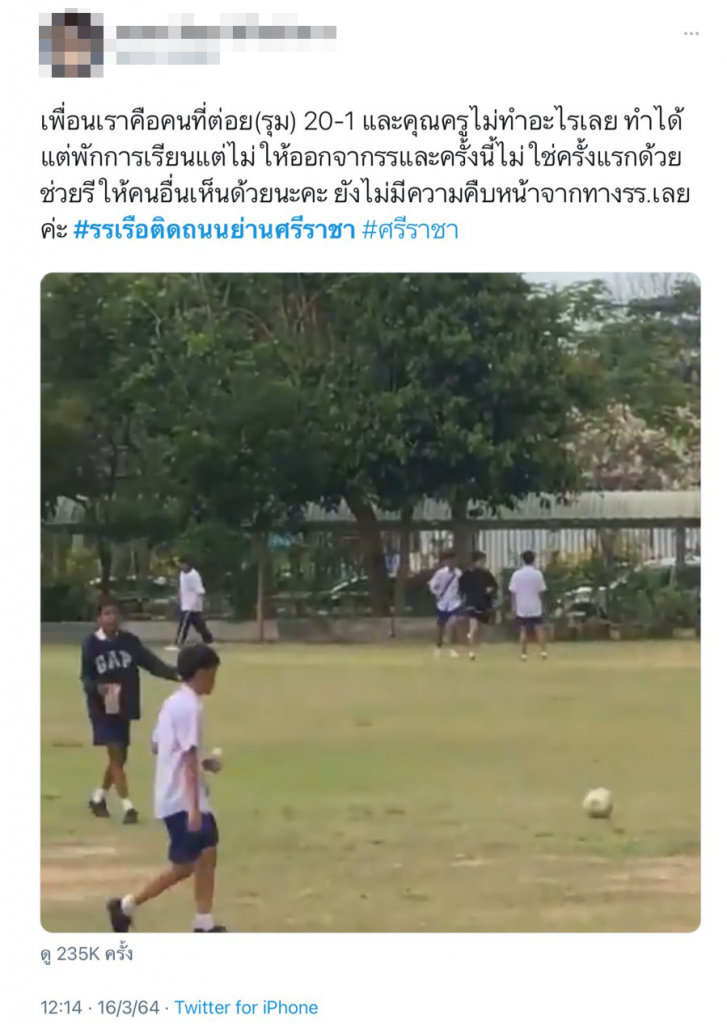Screen dimensions: 727x1024
Task: Open the #ศรีราชา hashtag
Action: coord(410,230)
